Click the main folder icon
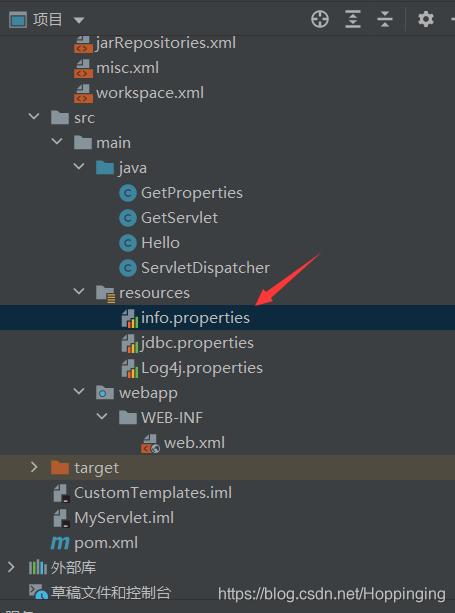Image resolution: width=455 pixels, height=613 pixels. (x=83, y=143)
